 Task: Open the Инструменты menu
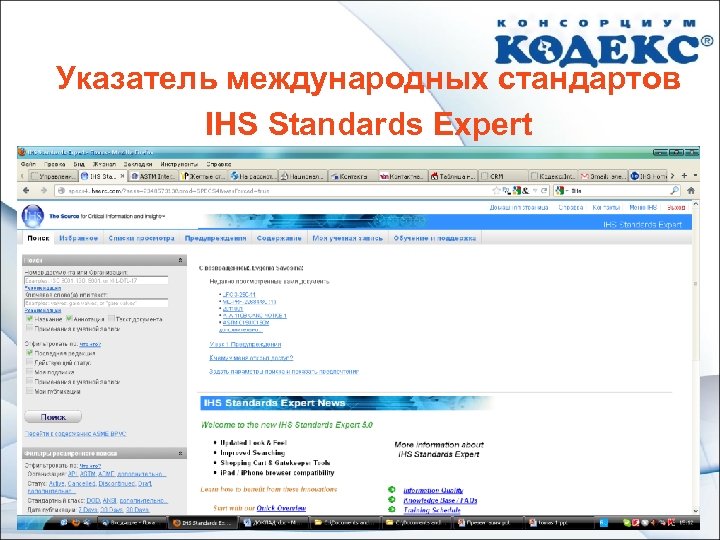pos(179,164)
